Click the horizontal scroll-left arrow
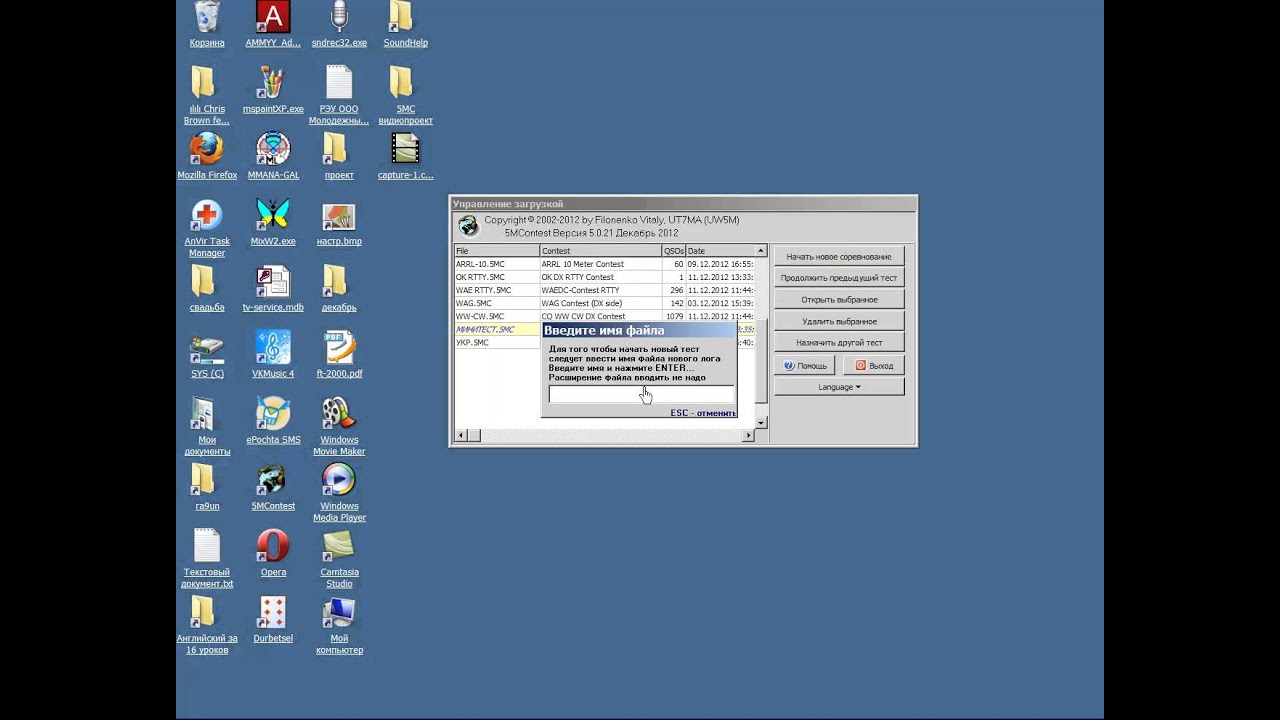 [x=461, y=435]
